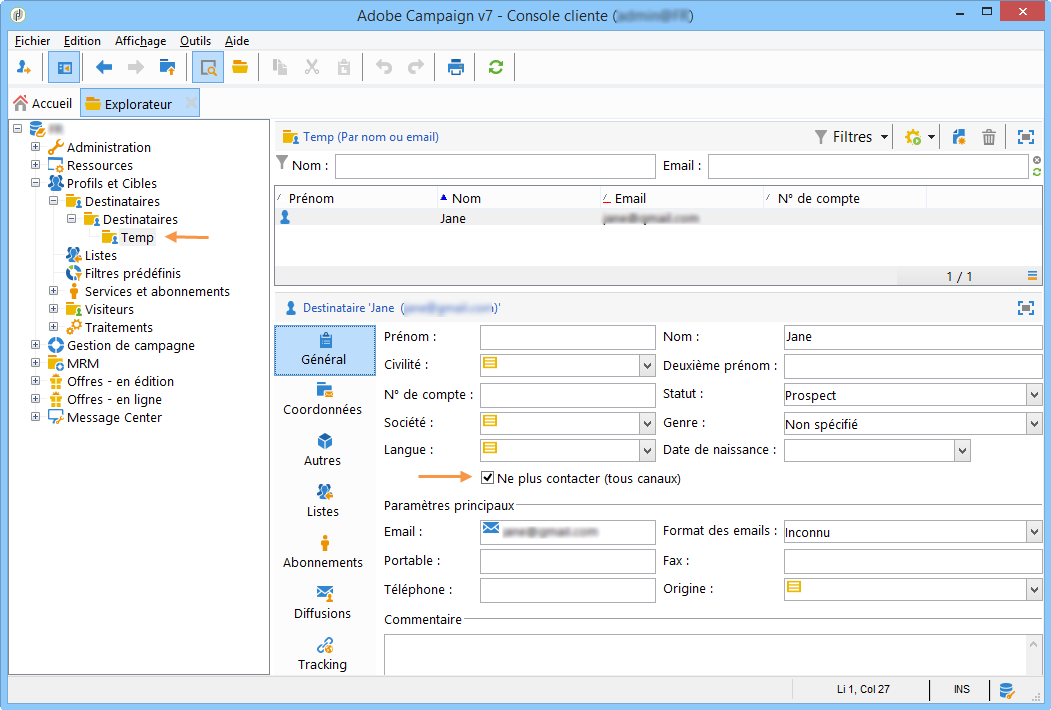Click the print icon

click(456, 67)
